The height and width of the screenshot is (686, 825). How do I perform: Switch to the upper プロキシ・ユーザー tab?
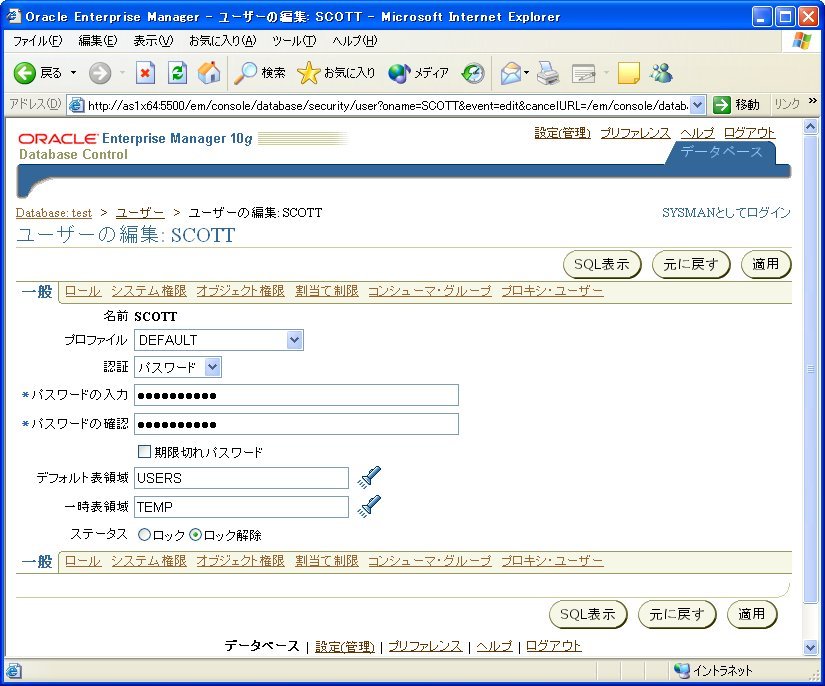552,291
